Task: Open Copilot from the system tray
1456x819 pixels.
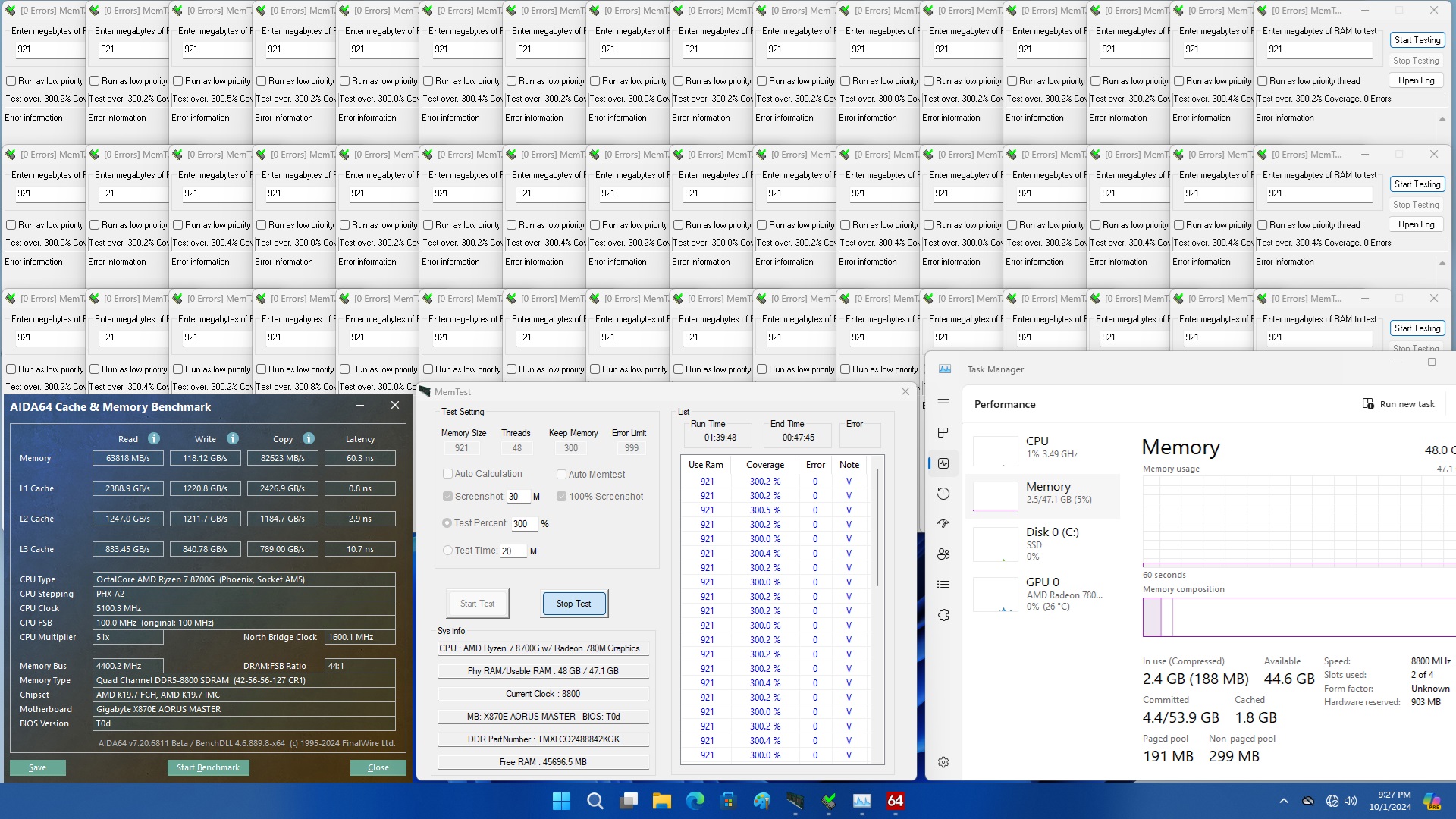Action: [x=1432, y=801]
